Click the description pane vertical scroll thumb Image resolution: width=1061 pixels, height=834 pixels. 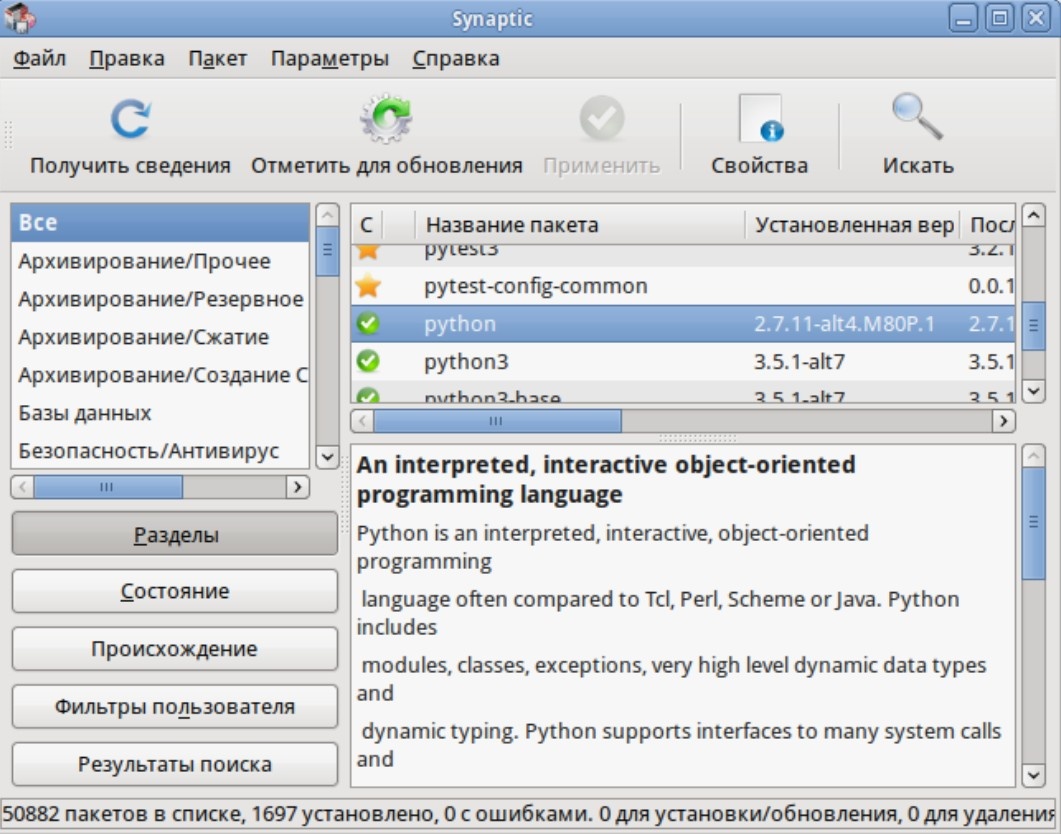point(1033,523)
